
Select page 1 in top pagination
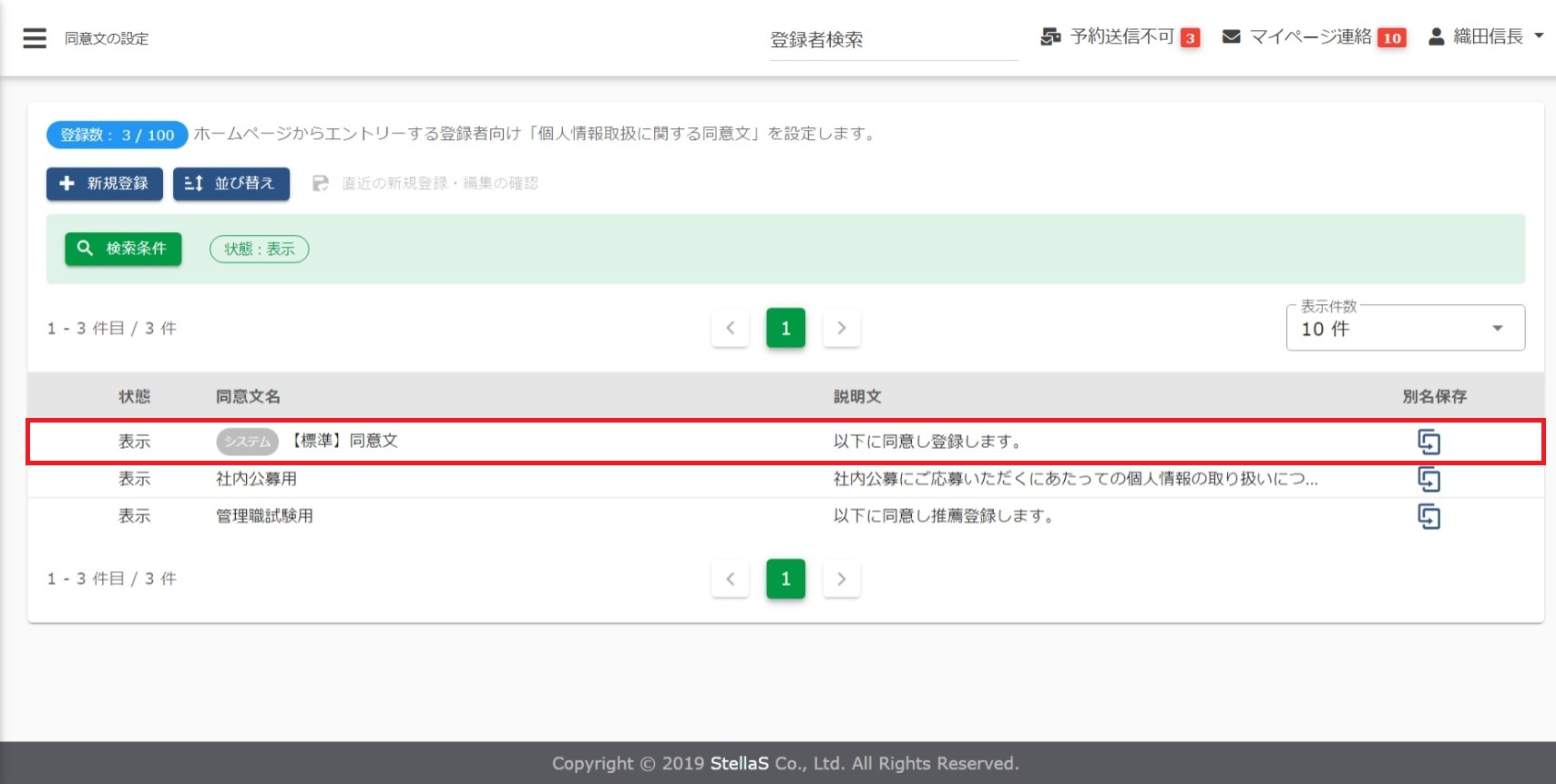tap(785, 328)
